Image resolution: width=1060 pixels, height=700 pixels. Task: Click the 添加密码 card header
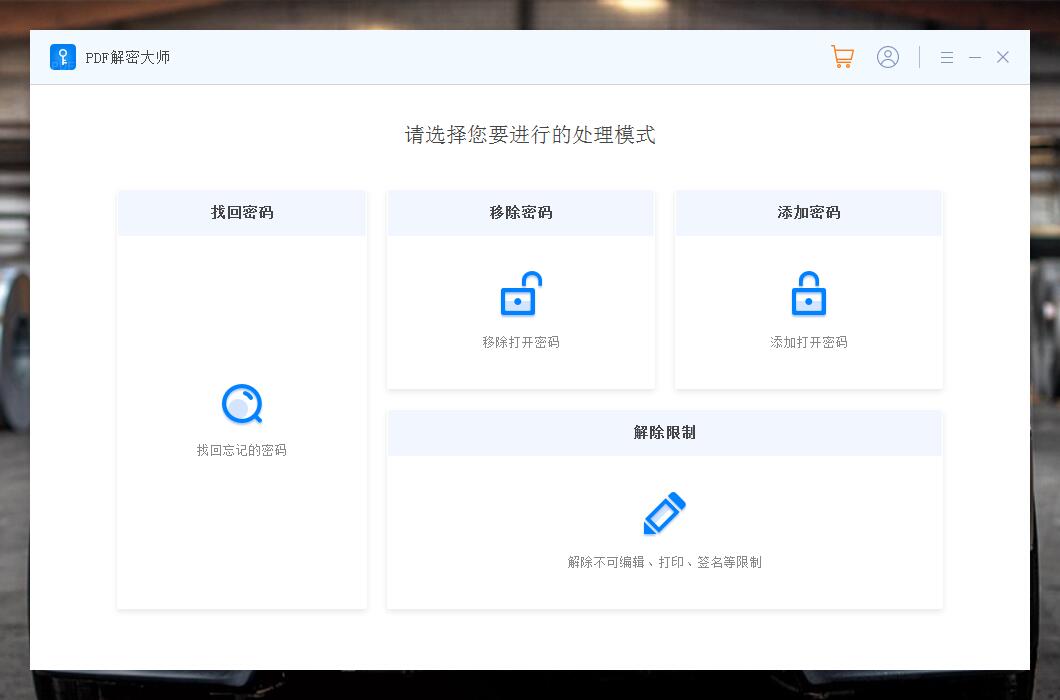[808, 212]
